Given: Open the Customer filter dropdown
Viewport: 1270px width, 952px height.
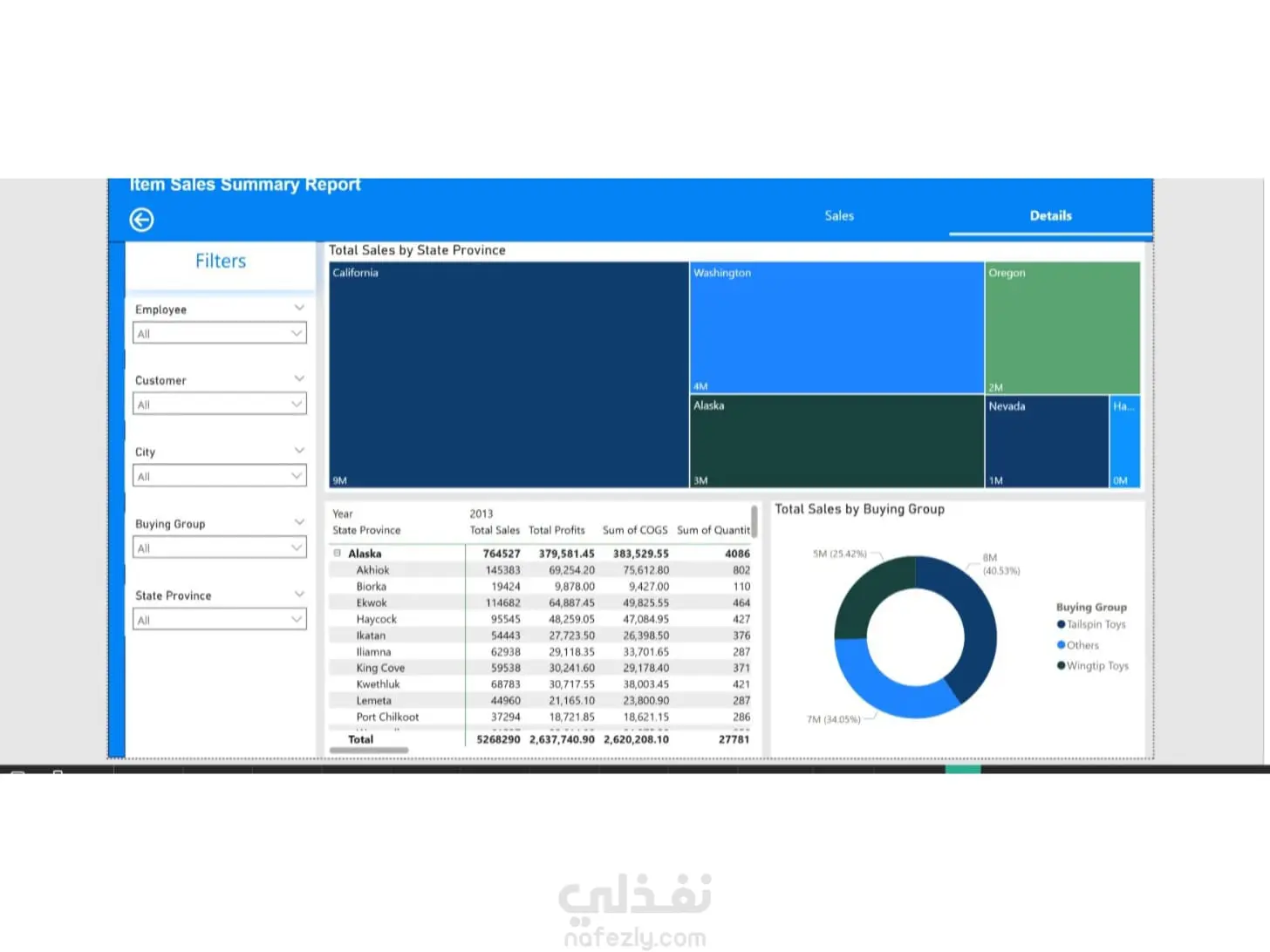Looking at the screenshot, I should pyautogui.click(x=220, y=404).
